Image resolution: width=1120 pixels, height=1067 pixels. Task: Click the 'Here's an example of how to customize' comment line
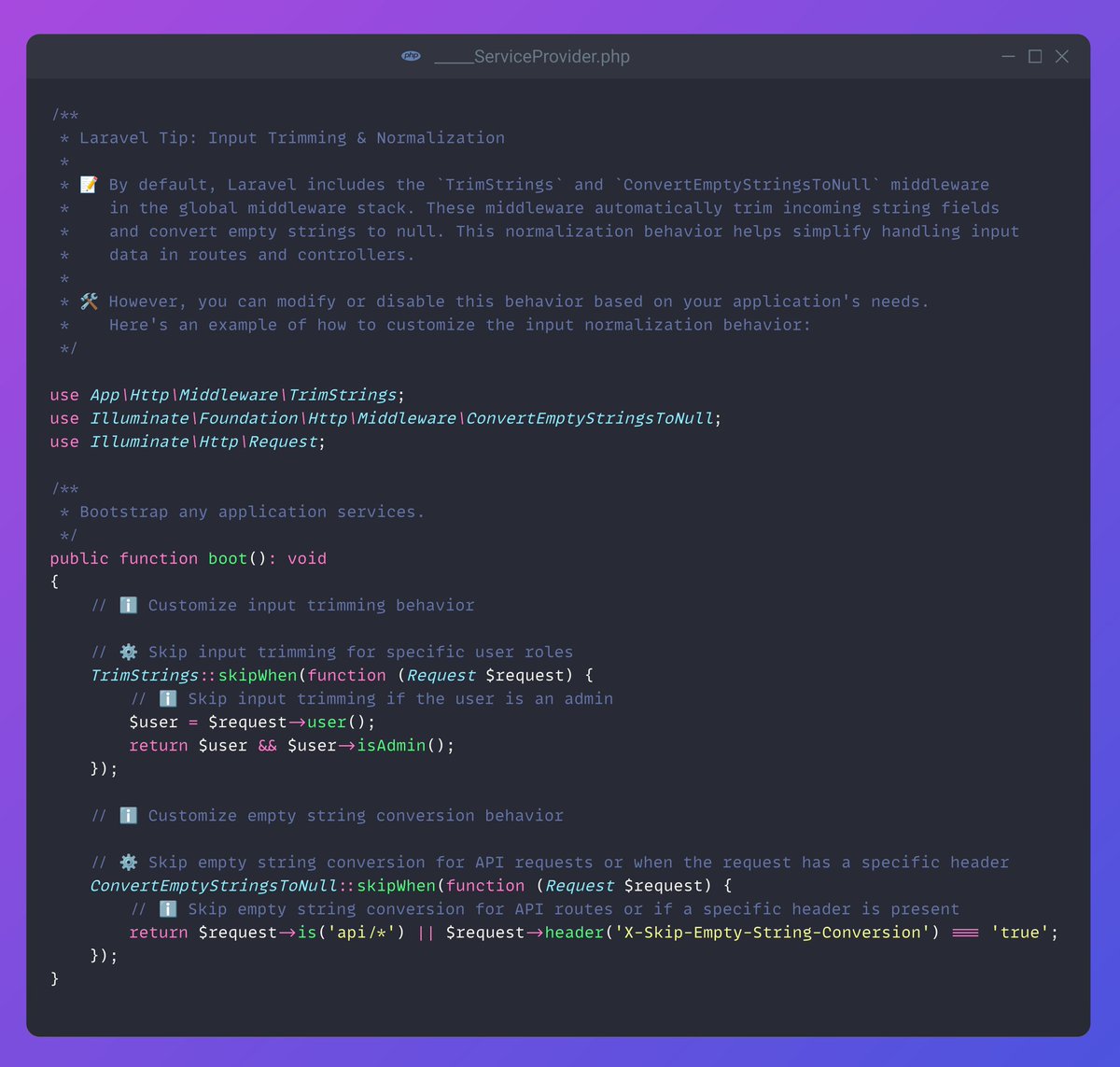point(460,324)
